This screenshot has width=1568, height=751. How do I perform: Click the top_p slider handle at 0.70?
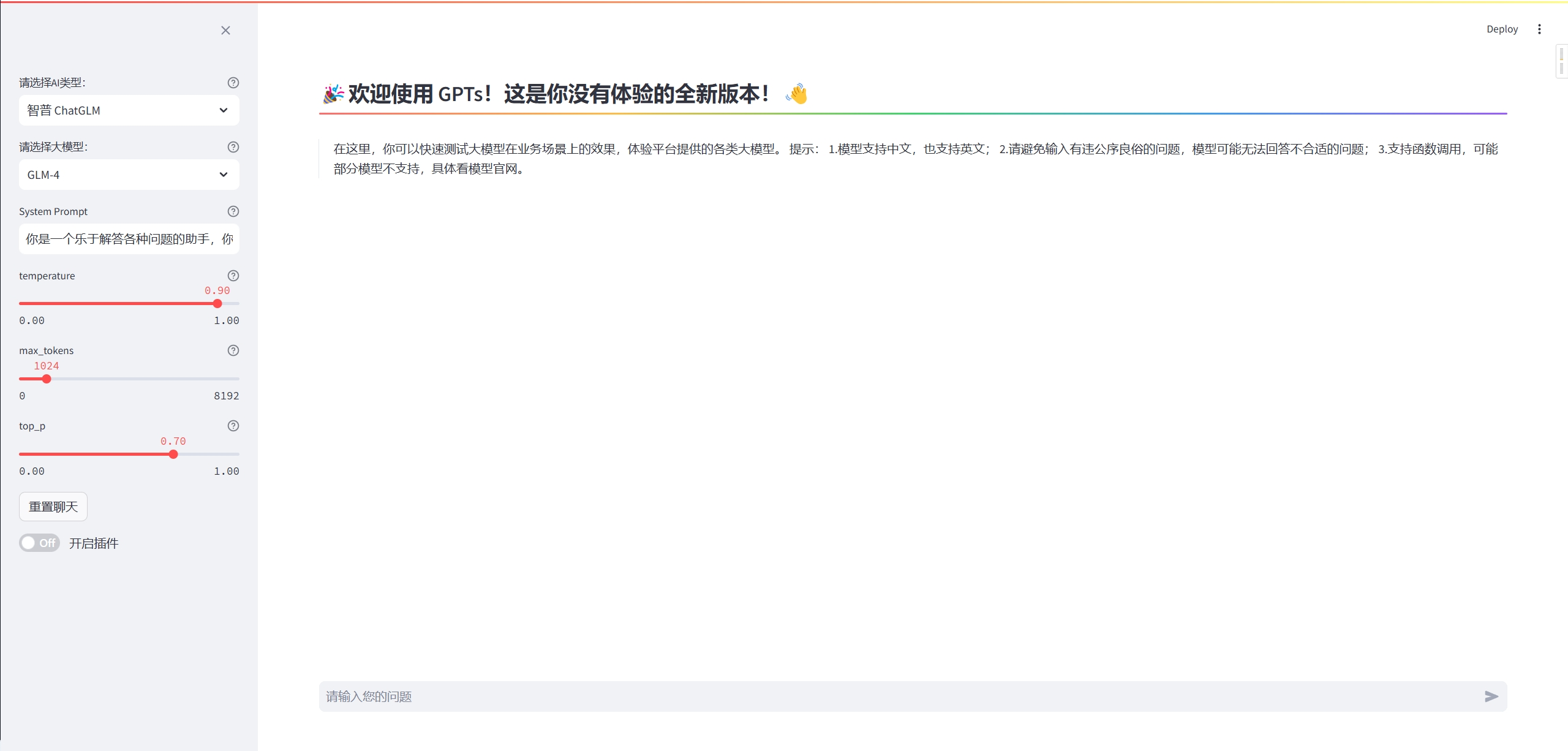(x=173, y=454)
